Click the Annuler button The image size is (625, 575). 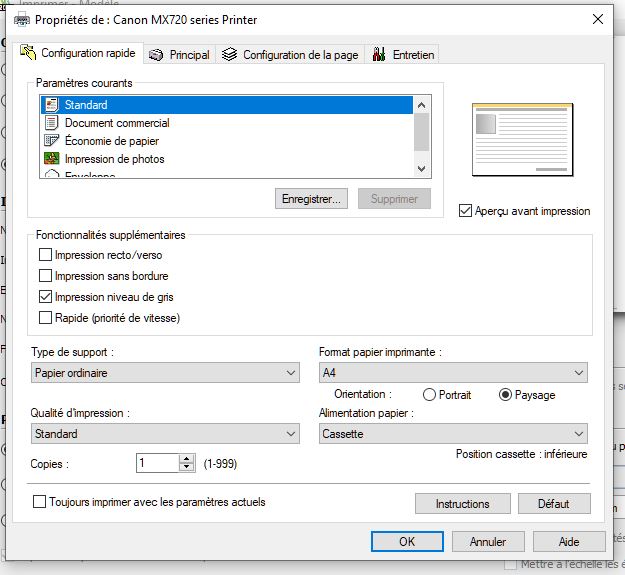pyautogui.click(x=488, y=542)
